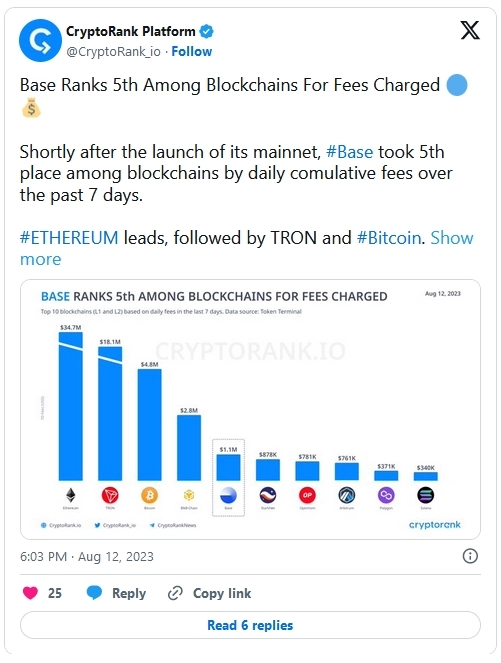Open the @CryptoRank_io handle
The image size is (501, 663).
point(113,52)
